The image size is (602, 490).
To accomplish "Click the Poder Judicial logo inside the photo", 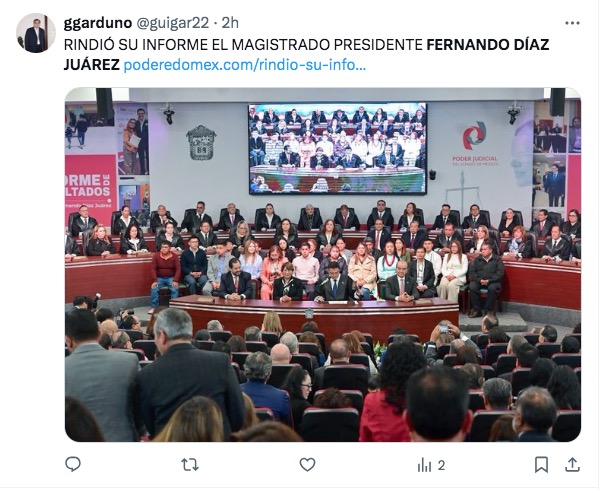I will pos(475,144).
